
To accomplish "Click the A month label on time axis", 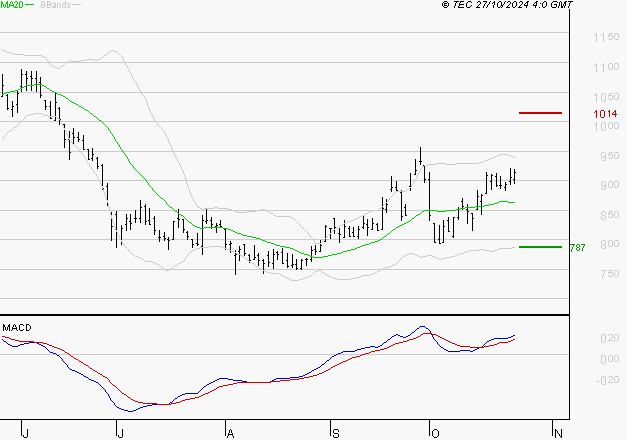I will point(230,434).
